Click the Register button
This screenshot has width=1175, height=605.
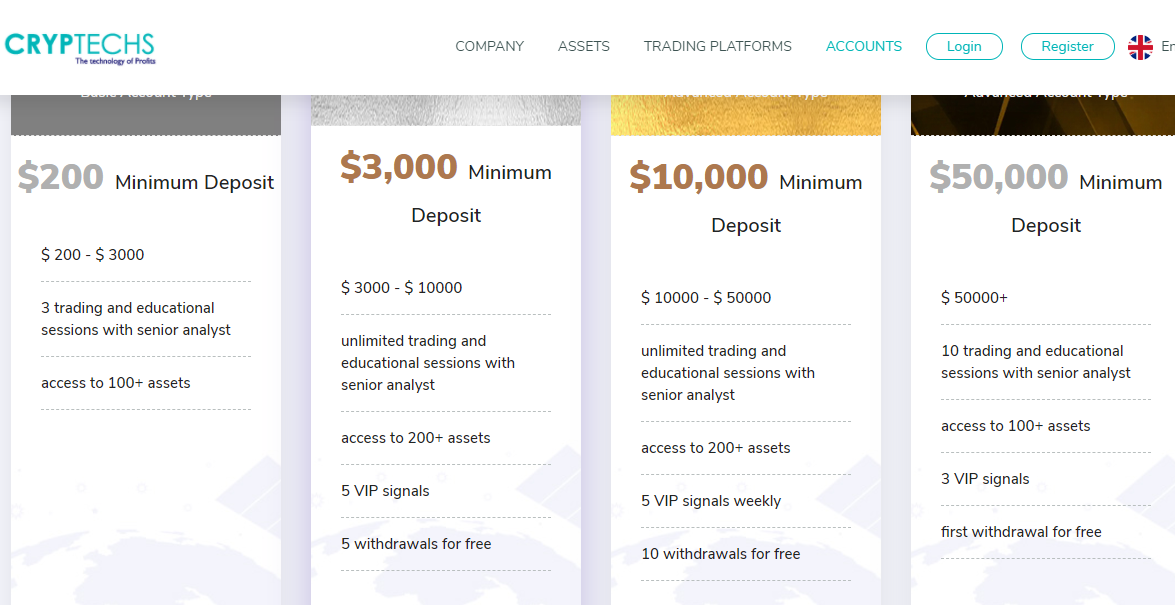pos(1067,46)
